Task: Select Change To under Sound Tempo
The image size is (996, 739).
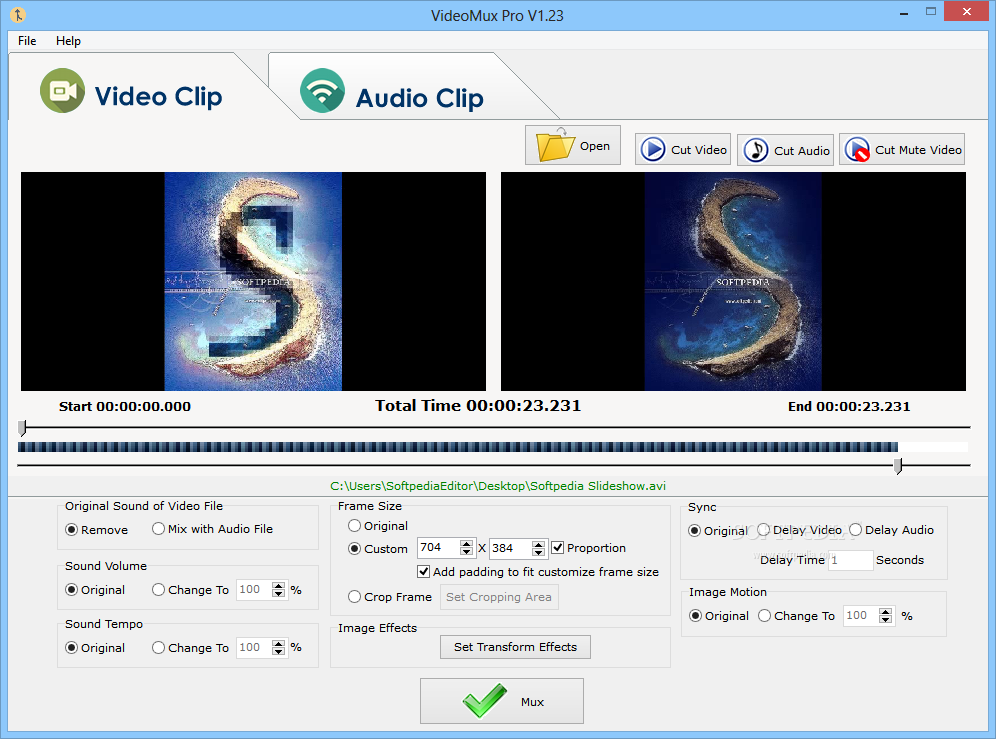Action: click(x=191, y=647)
